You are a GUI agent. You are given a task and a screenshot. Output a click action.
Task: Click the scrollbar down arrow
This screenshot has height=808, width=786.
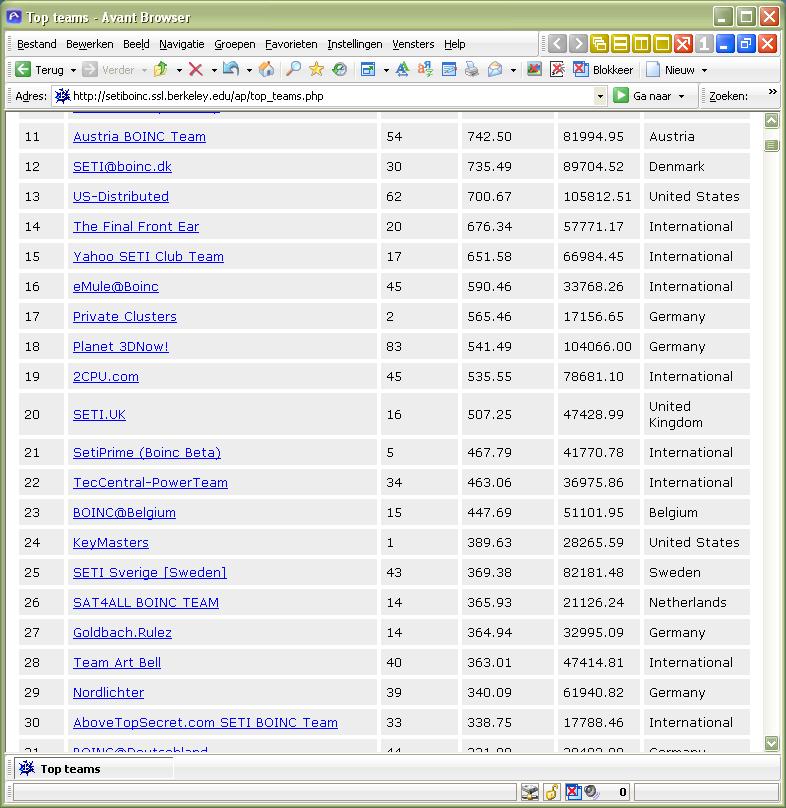(x=771, y=743)
